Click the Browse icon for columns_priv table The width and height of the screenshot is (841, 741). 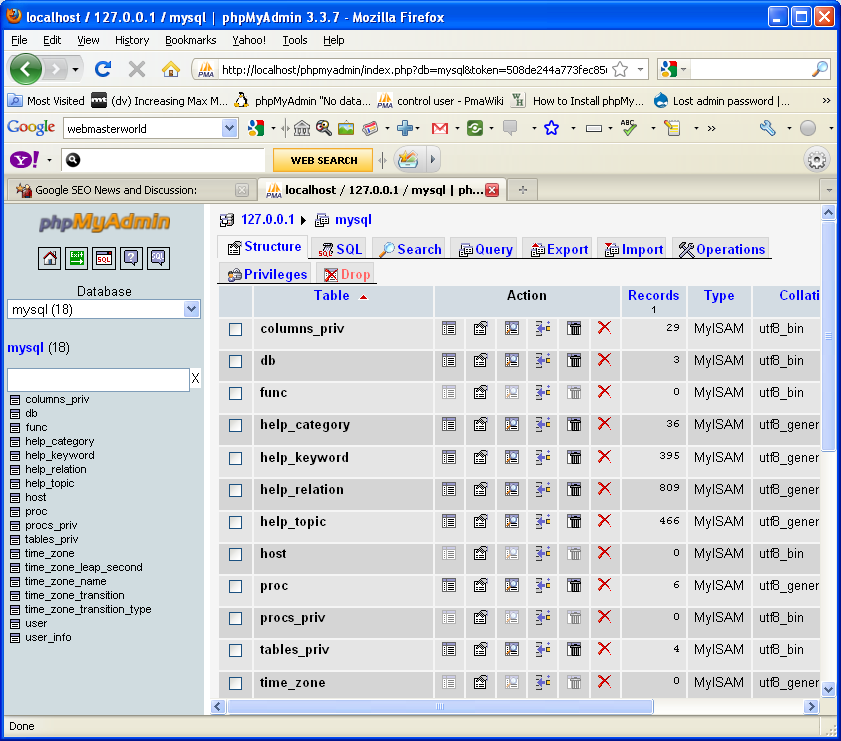pos(449,328)
